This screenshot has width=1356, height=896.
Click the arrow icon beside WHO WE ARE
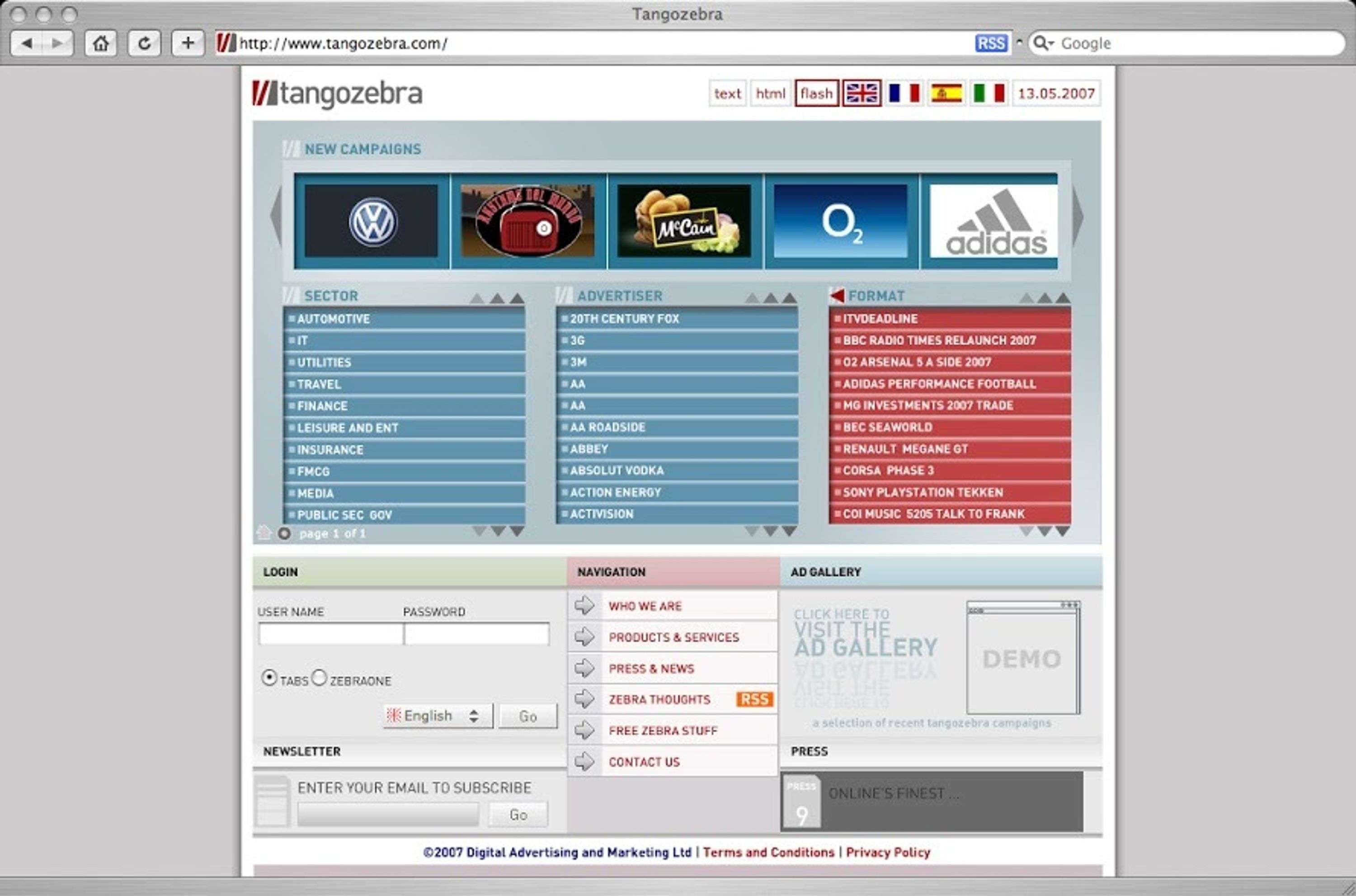coord(584,605)
